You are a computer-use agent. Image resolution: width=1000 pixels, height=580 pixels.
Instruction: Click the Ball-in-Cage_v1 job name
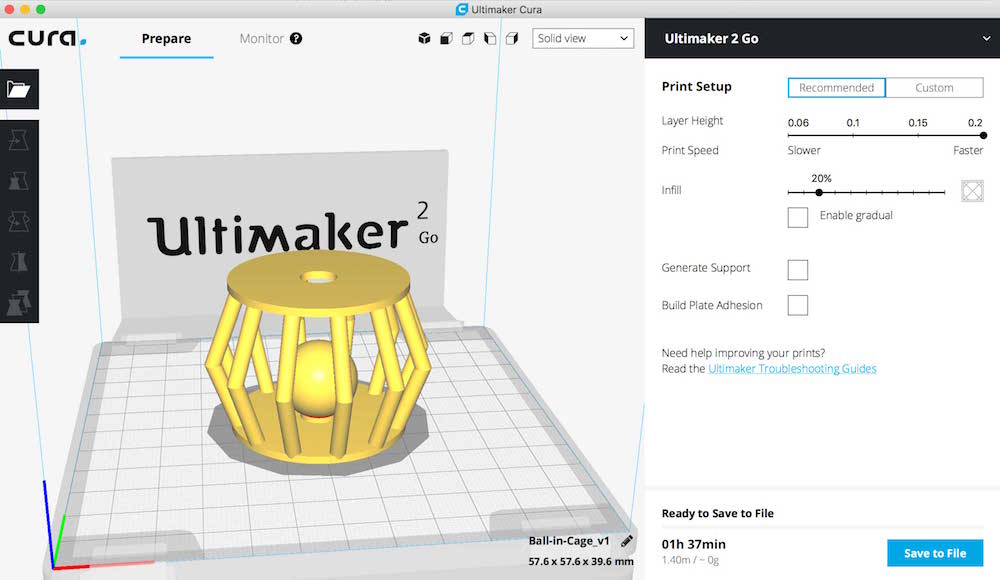(569, 541)
